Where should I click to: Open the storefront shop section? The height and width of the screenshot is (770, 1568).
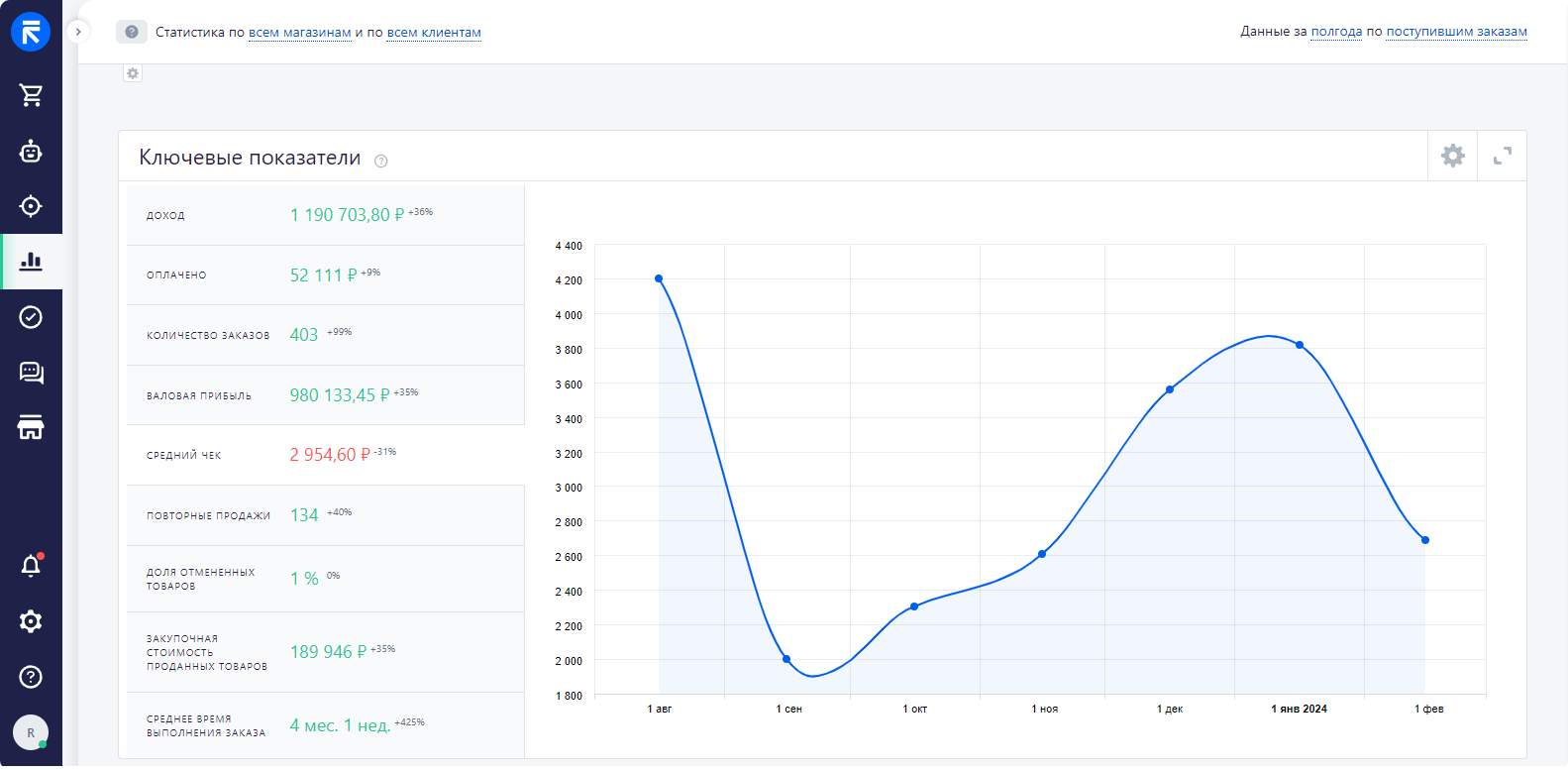[x=31, y=428]
